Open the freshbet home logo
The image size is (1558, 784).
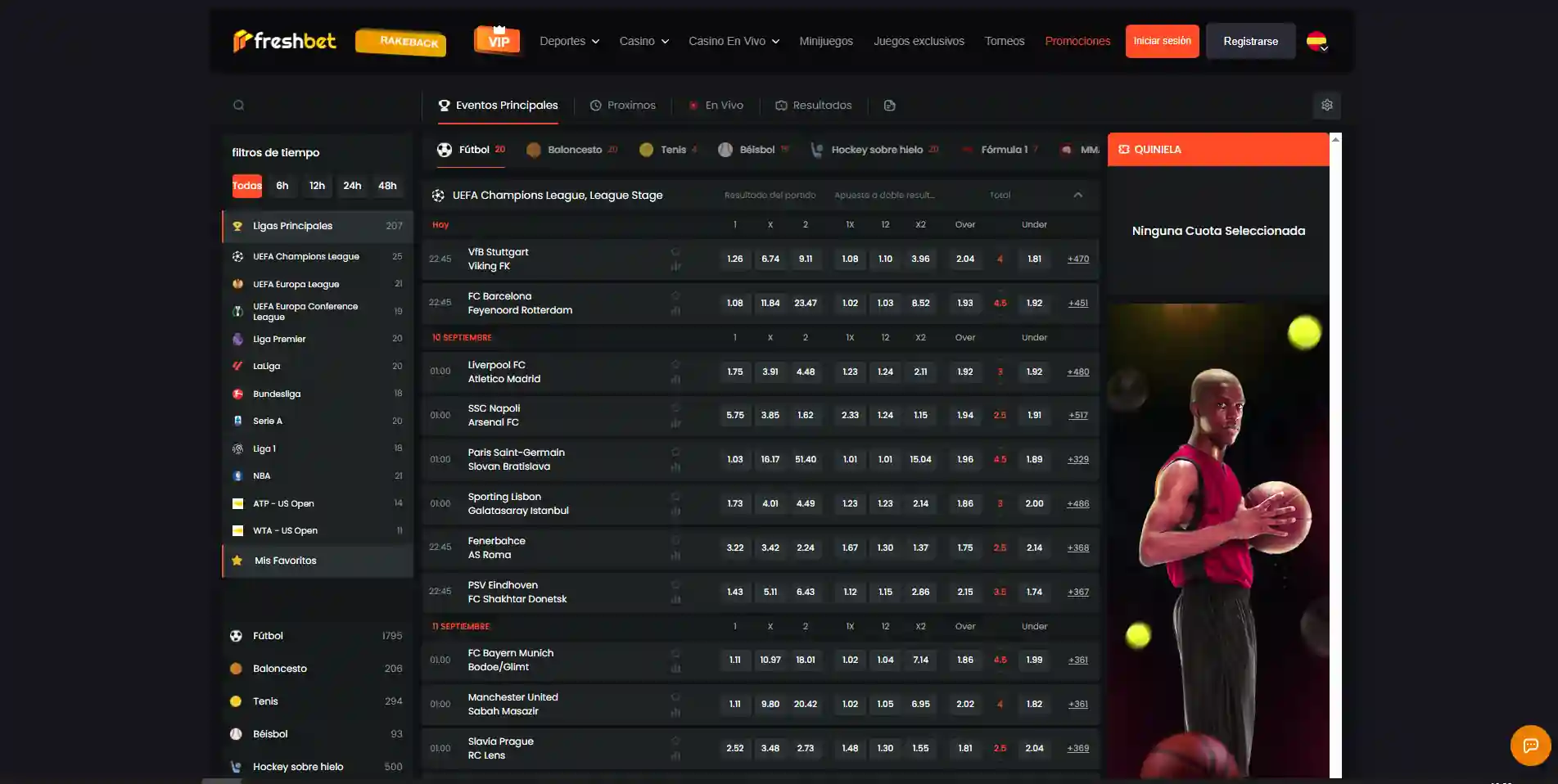[x=284, y=41]
